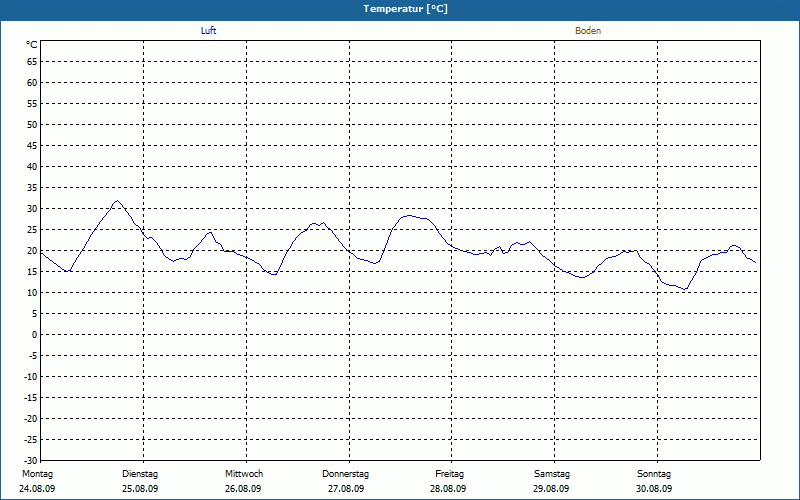800x500 pixels.
Task: Click the Montag day label
Action: pos(37,474)
